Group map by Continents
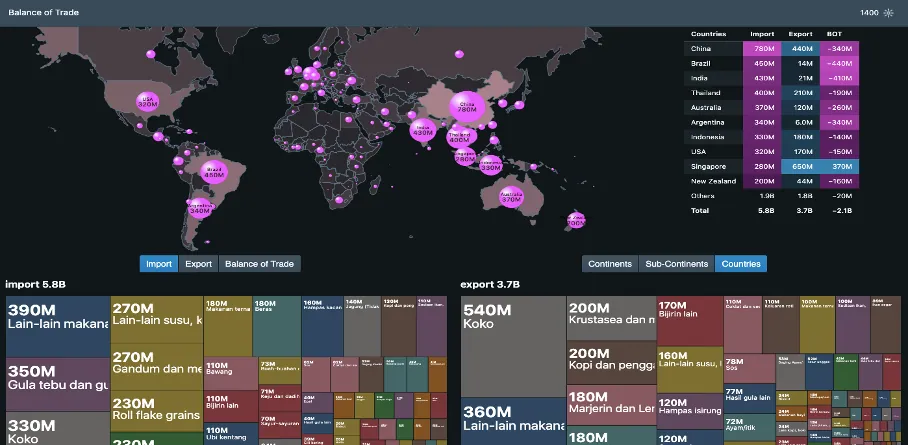Screen dimensions: 908x445 click(610, 264)
